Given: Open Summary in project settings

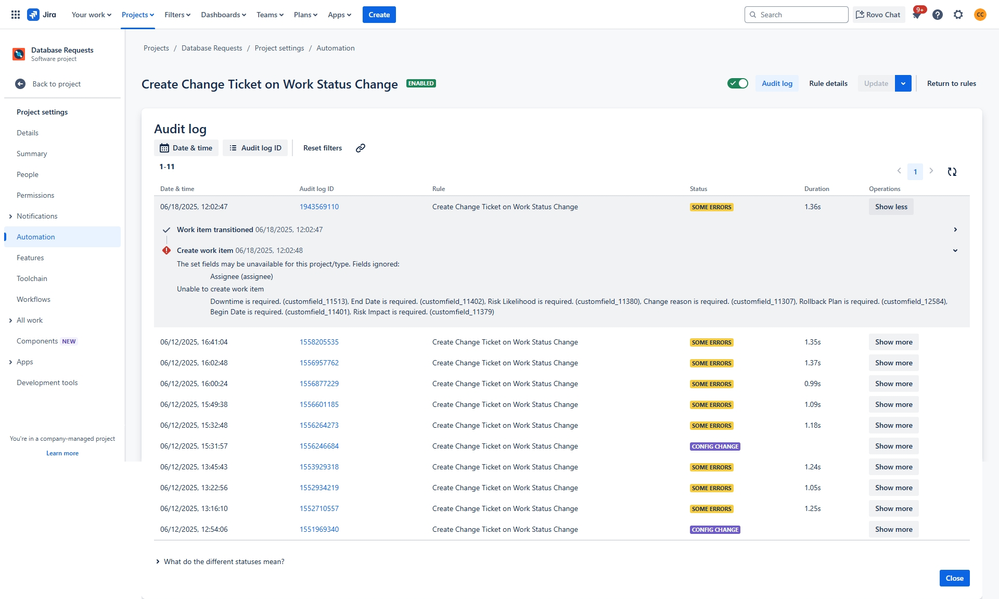Looking at the screenshot, I should click(32, 154).
